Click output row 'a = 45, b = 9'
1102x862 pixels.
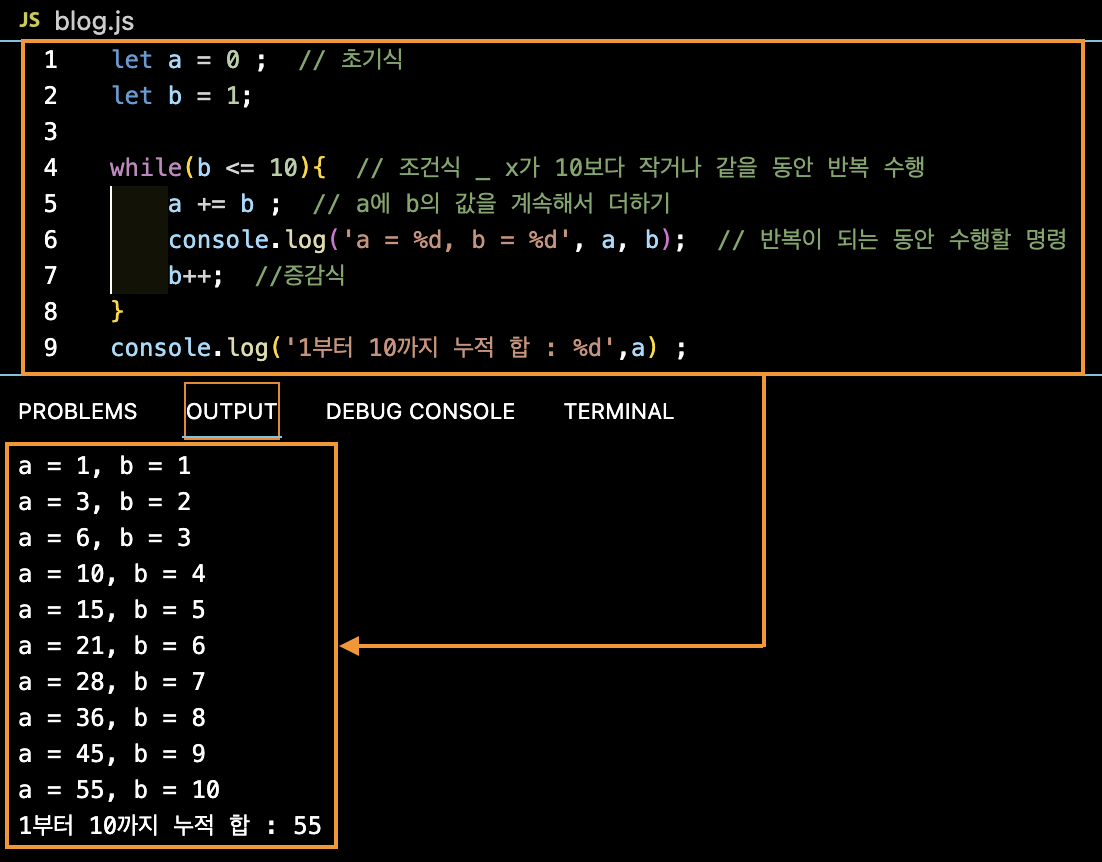click(x=112, y=754)
